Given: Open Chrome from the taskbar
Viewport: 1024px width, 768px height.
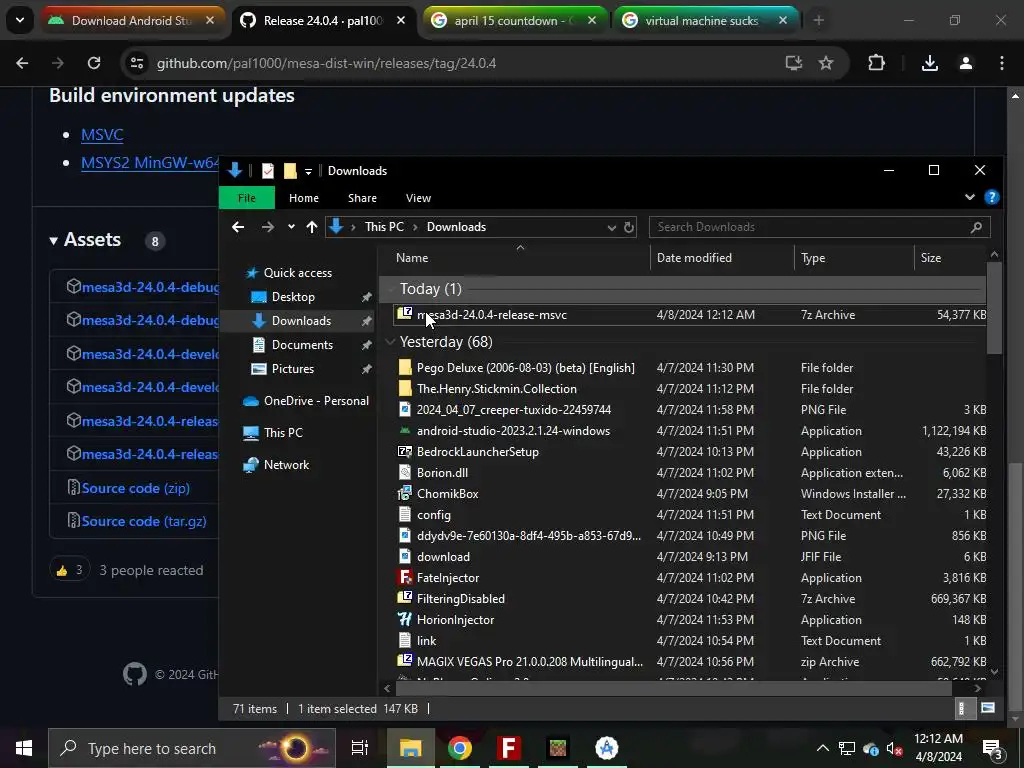Looking at the screenshot, I should (x=459, y=748).
